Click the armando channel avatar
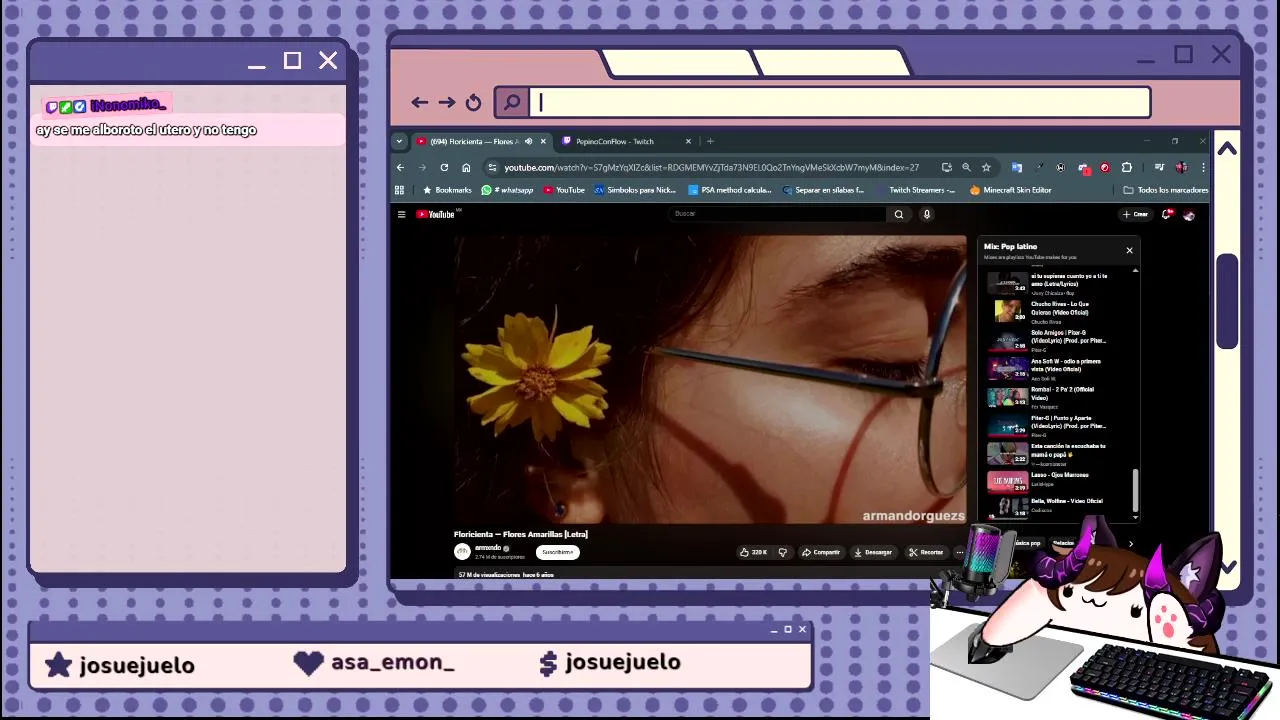The height and width of the screenshot is (720, 1280). pos(462,551)
